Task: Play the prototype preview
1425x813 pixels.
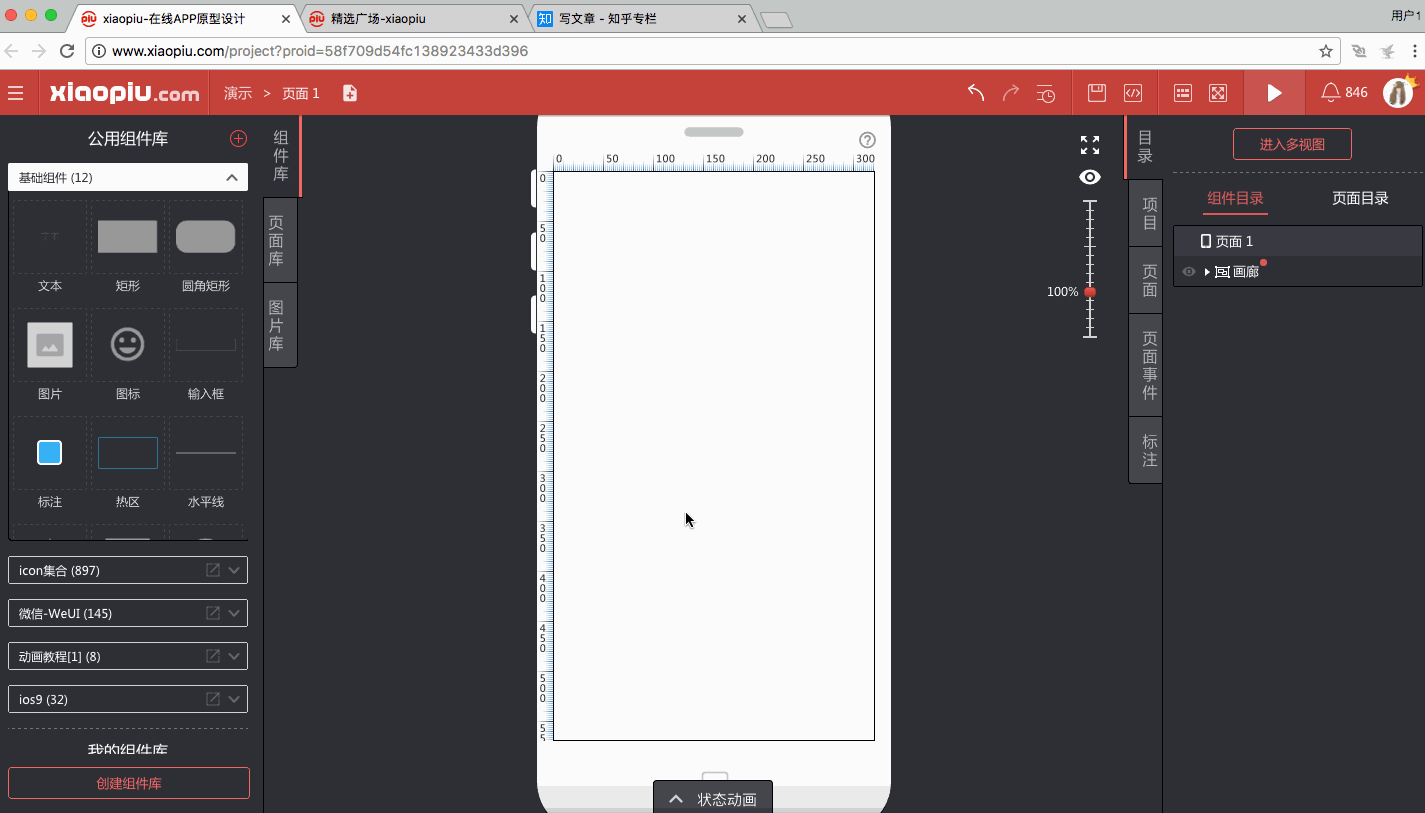Action: pos(1274,93)
